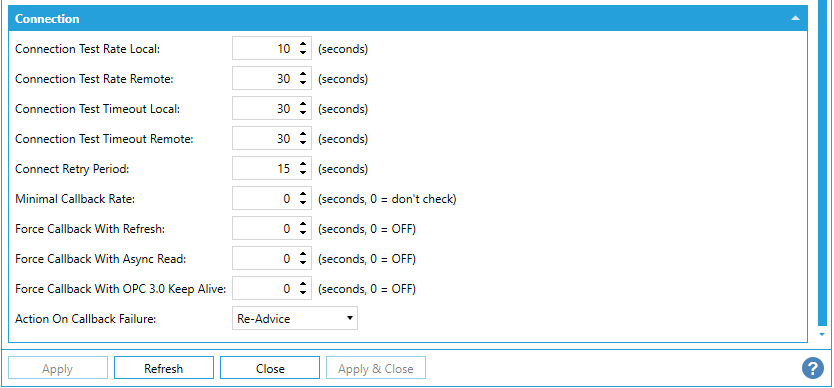Increase Connection Test Rate Local value
The image size is (834, 388).
303,45
